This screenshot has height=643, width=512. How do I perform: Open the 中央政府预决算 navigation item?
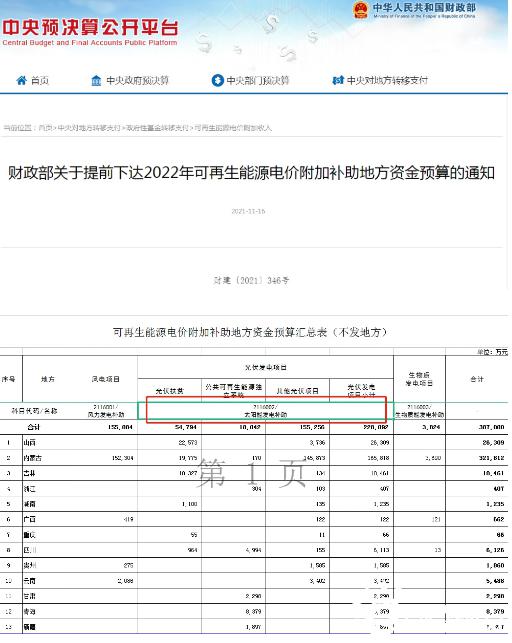[x=137, y=80]
